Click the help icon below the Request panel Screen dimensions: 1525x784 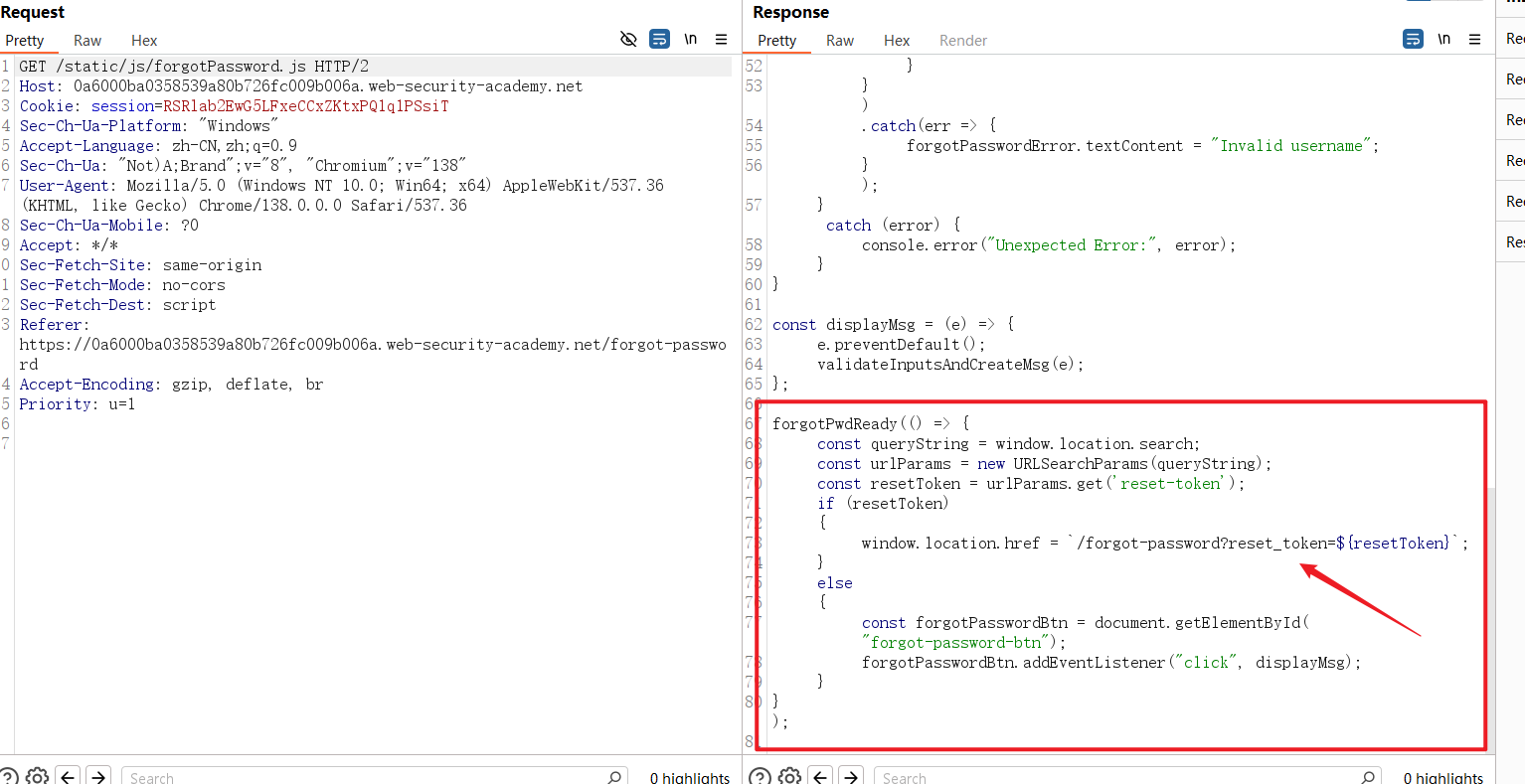[x=9, y=776]
